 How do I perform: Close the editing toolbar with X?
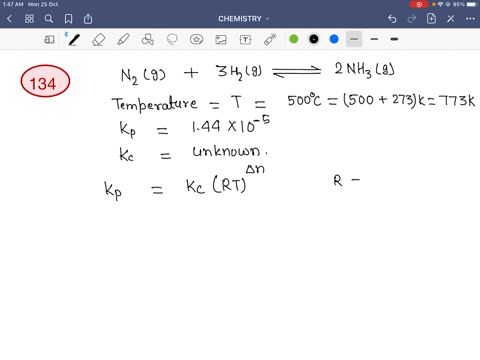click(x=451, y=19)
